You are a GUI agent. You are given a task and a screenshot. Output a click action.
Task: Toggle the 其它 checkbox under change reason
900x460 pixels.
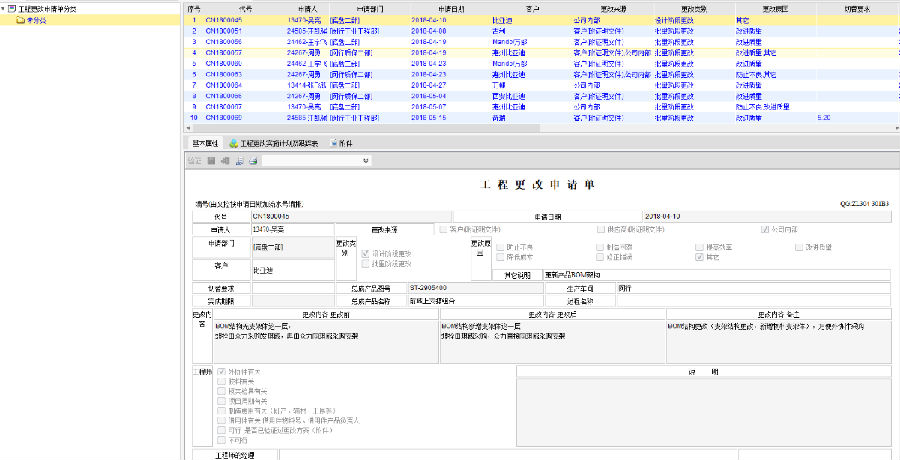(700, 257)
